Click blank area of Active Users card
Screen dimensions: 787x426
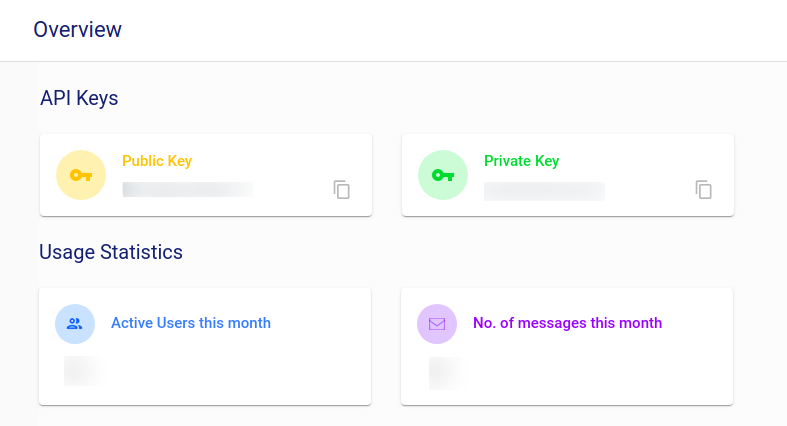pyautogui.click(x=250, y=370)
